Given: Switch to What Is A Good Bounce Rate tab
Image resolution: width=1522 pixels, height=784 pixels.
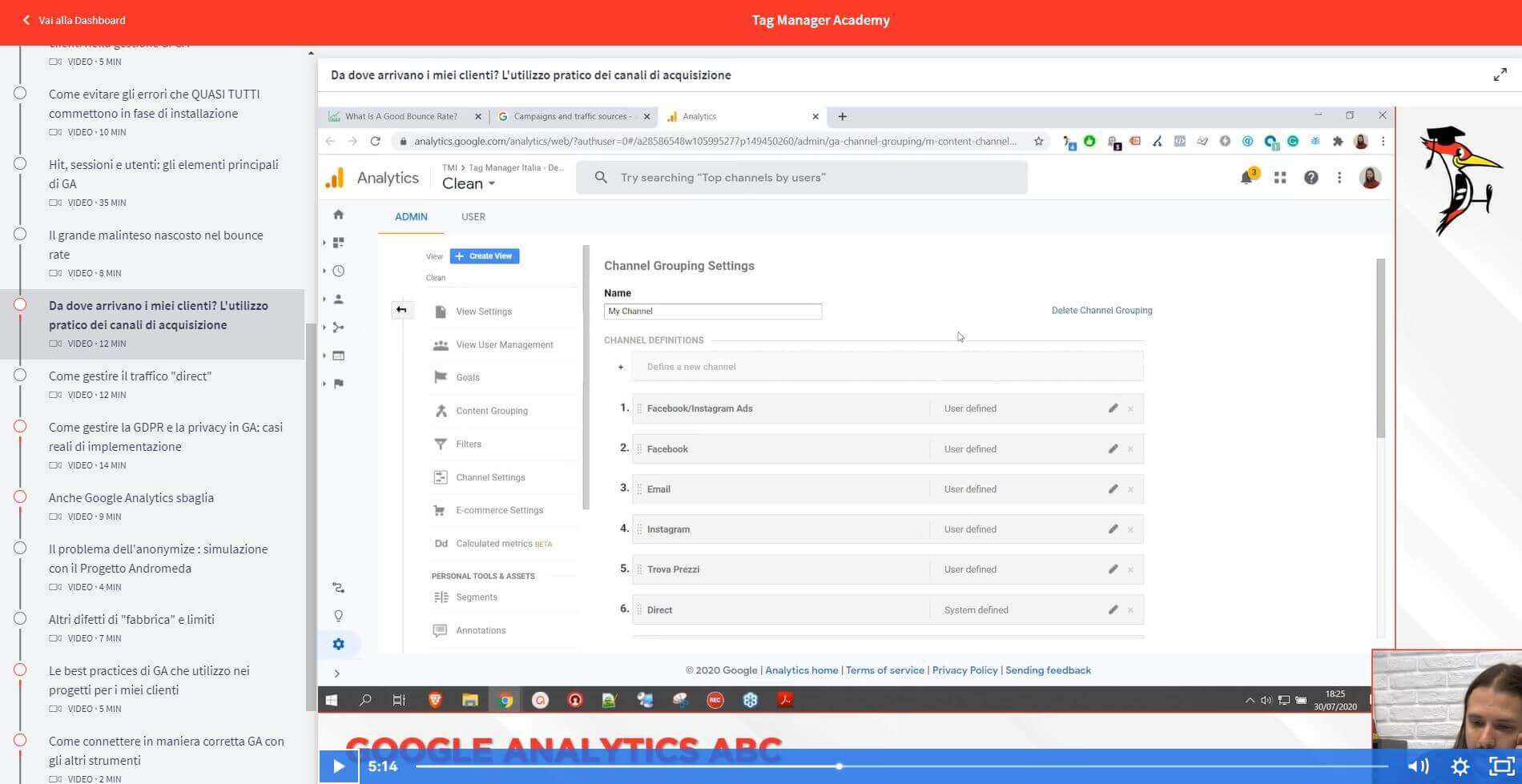Looking at the screenshot, I should click(x=401, y=116).
